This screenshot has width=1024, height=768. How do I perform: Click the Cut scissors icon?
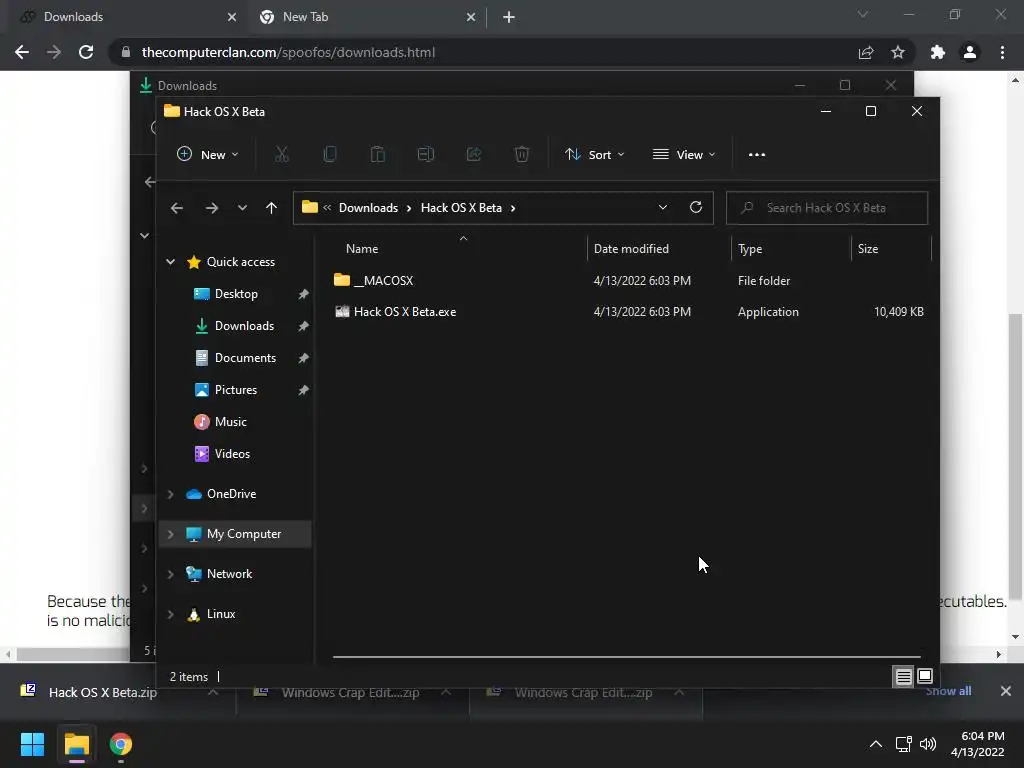[x=281, y=155]
